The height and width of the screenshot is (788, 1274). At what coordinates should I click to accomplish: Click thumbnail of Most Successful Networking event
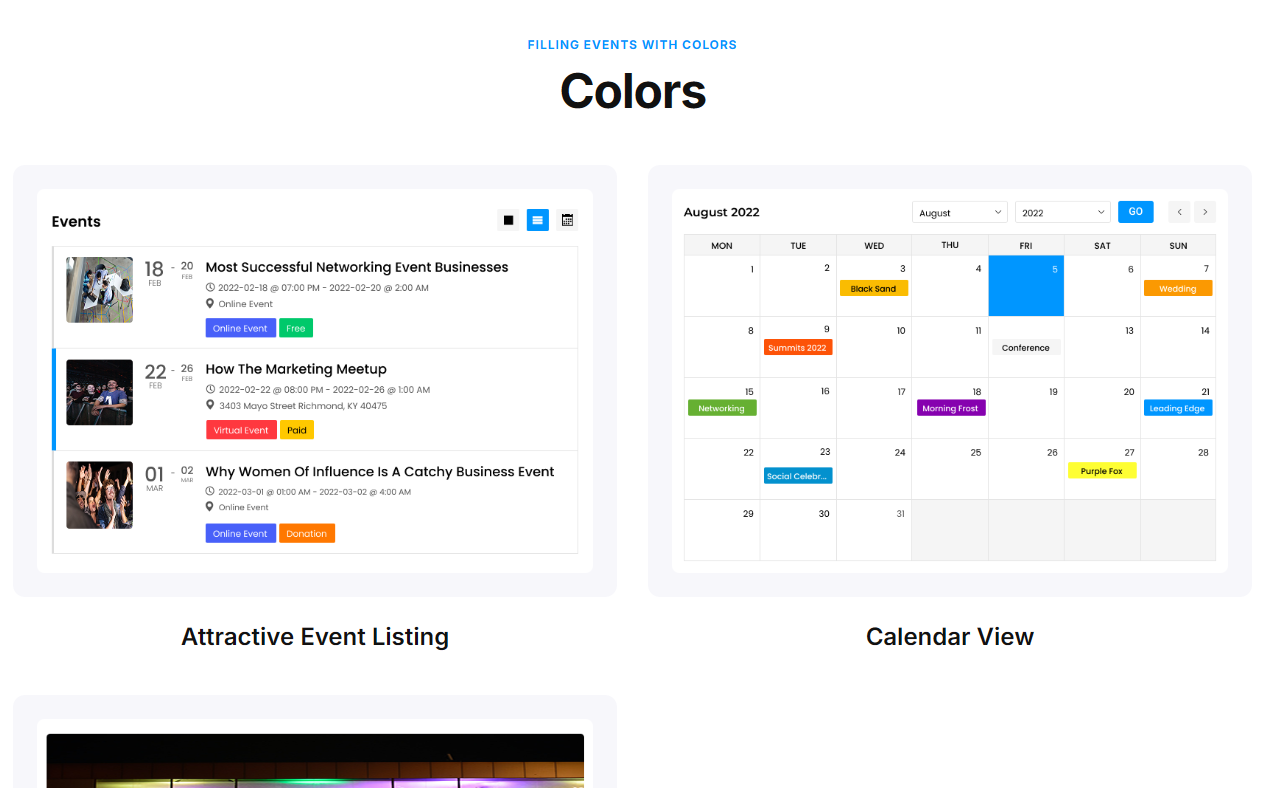click(x=99, y=290)
